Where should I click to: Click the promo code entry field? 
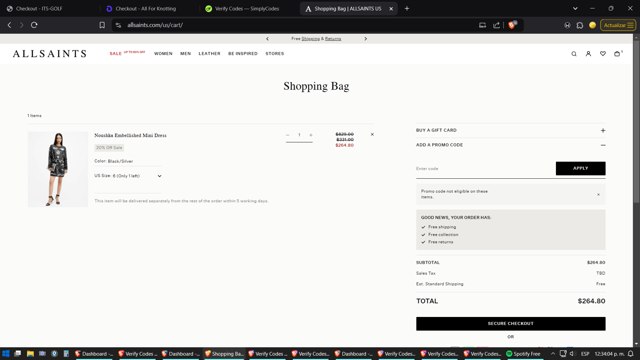coord(485,169)
